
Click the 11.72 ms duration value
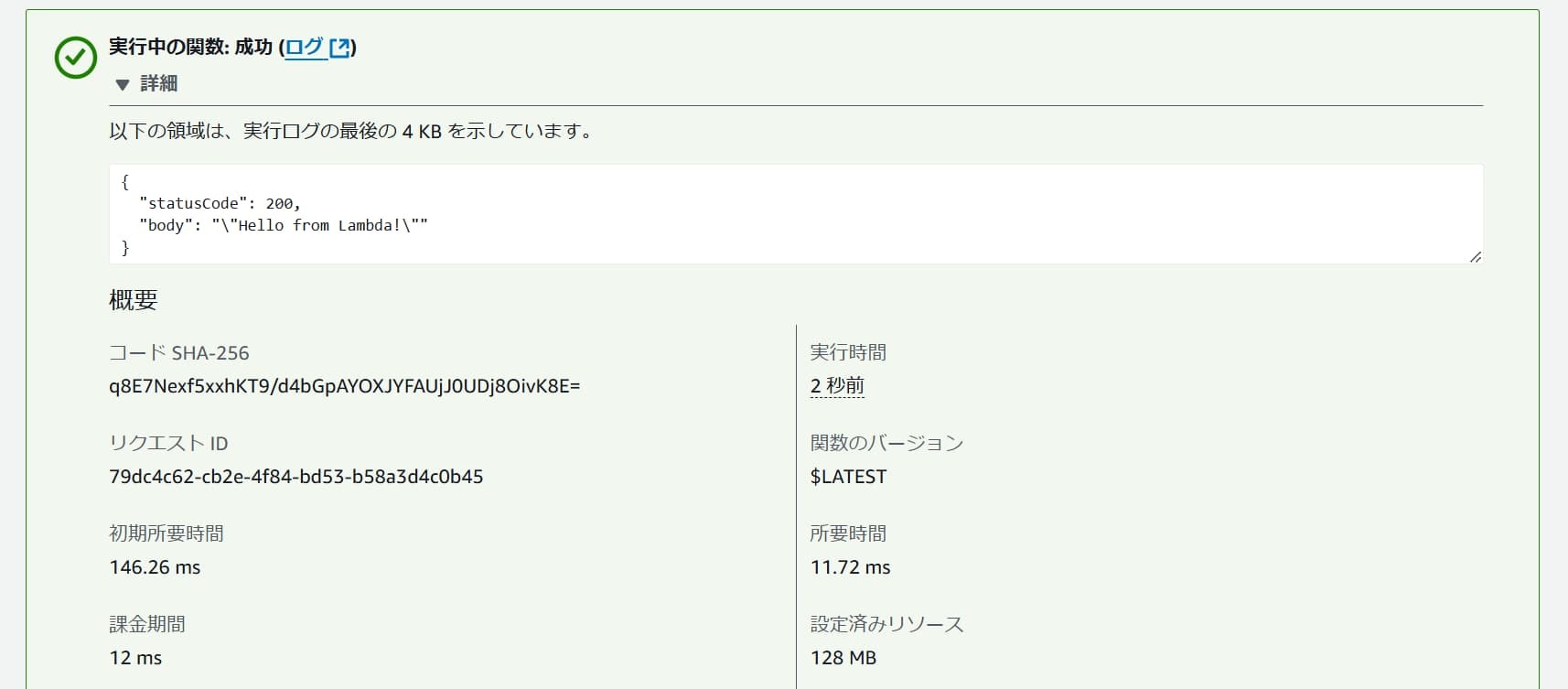pyautogui.click(x=851, y=567)
